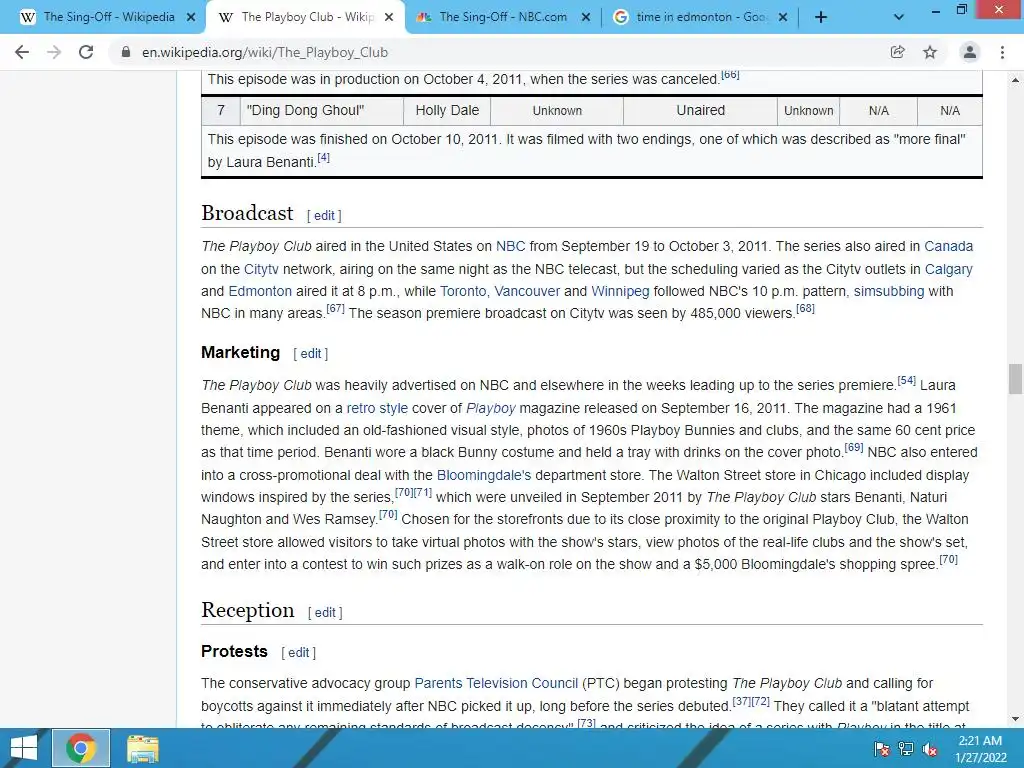Image resolution: width=1024 pixels, height=768 pixels.
Task: Open the NBC link in Broadcast
Action: click(511, 246)
